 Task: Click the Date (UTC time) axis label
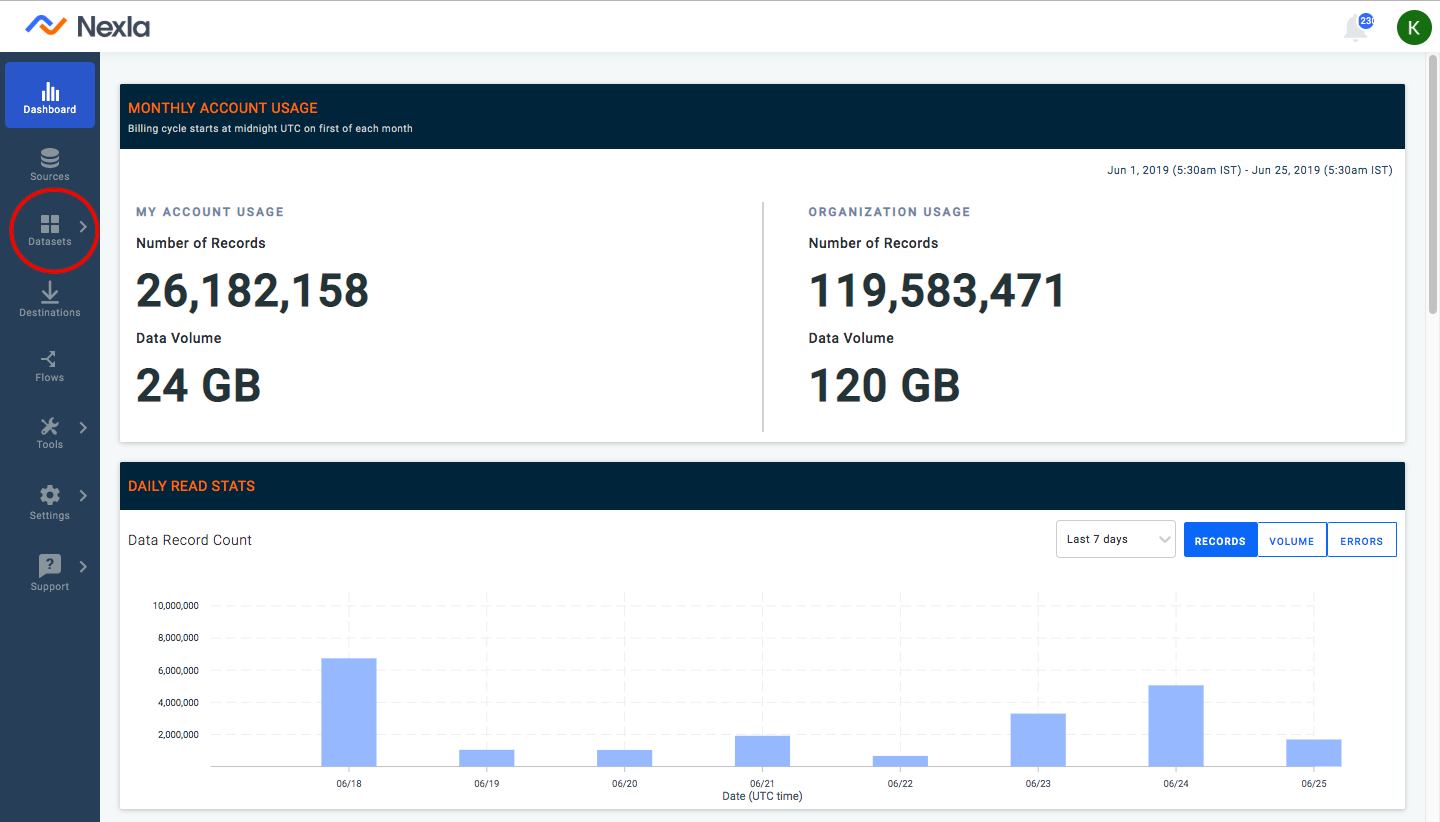click(x=762, y=796)
